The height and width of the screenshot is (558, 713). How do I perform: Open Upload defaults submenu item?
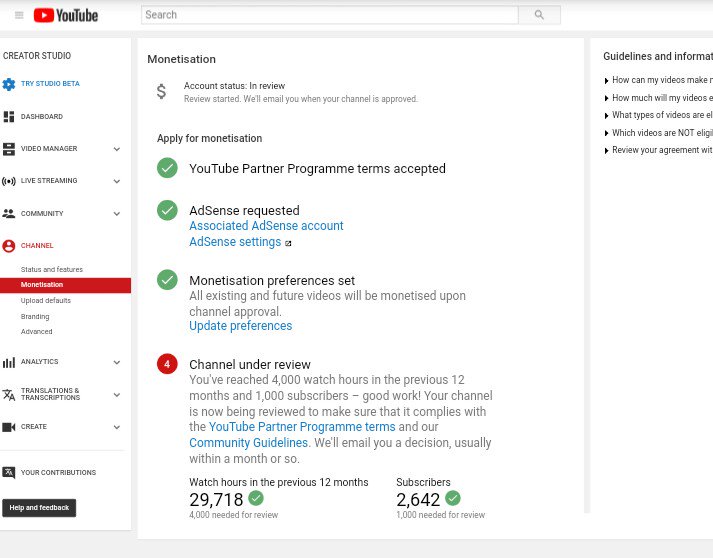(45, 301)
